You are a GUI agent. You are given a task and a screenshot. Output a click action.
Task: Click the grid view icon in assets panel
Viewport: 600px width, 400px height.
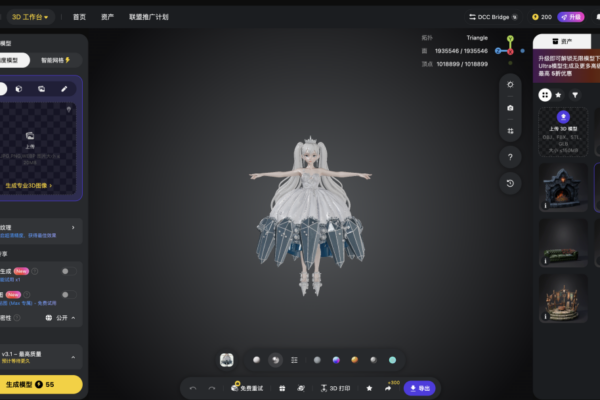[545, 95]
